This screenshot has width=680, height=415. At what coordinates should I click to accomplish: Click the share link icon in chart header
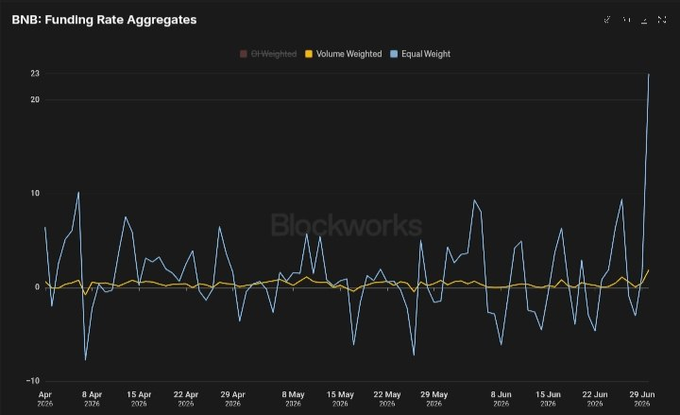[607, 20]
